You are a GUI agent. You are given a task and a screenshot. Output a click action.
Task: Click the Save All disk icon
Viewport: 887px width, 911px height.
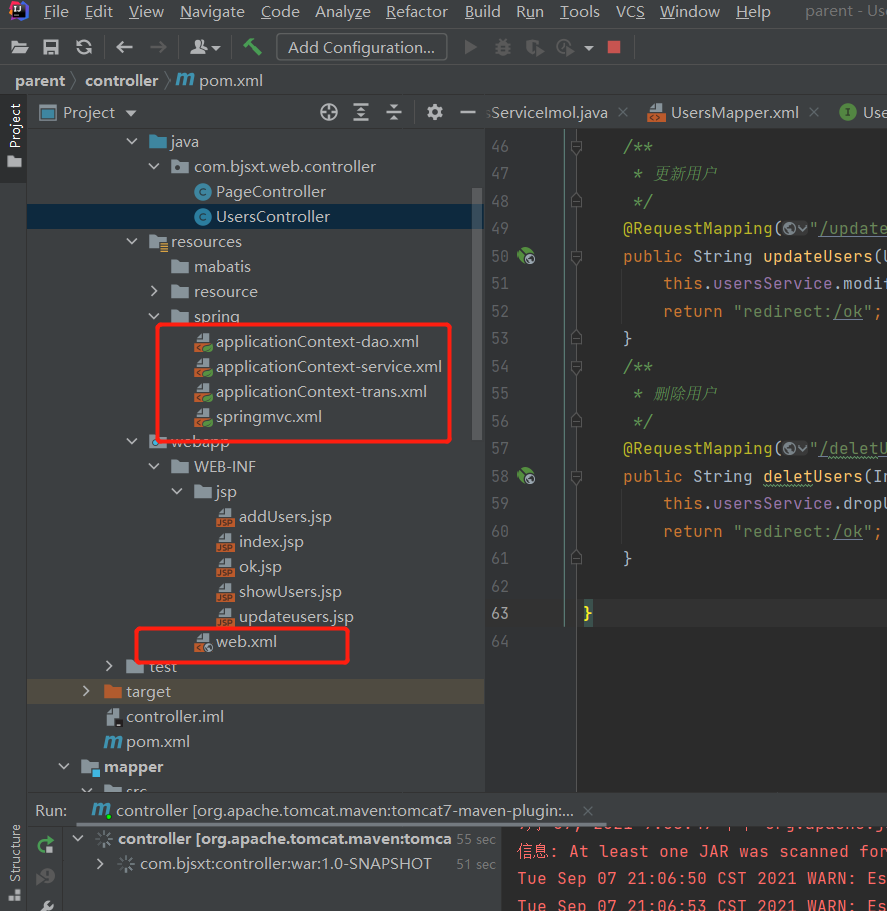(x=51, y=47)
